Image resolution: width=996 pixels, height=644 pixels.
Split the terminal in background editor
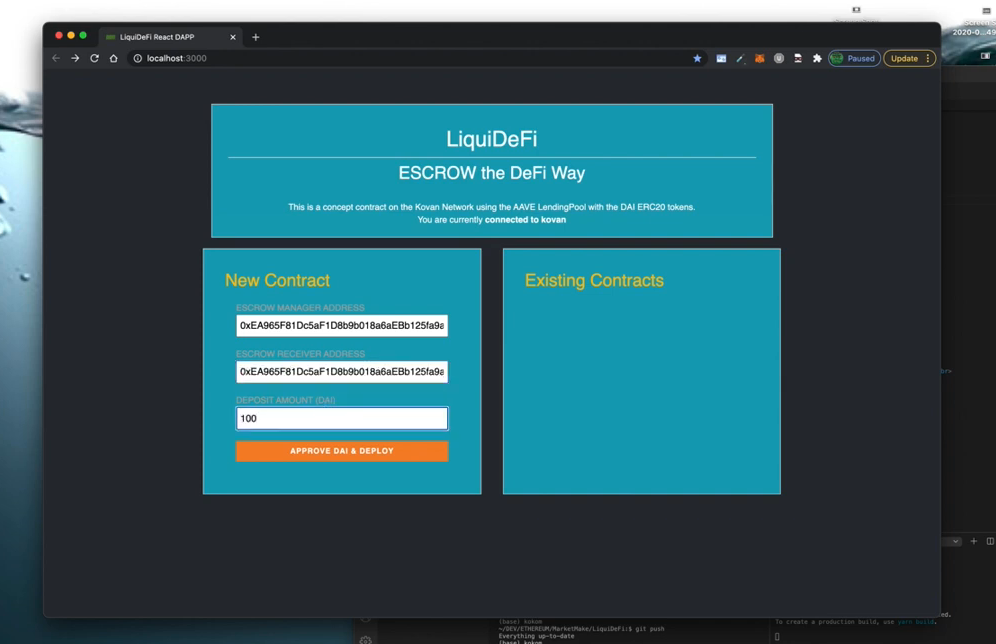(990, 541)
